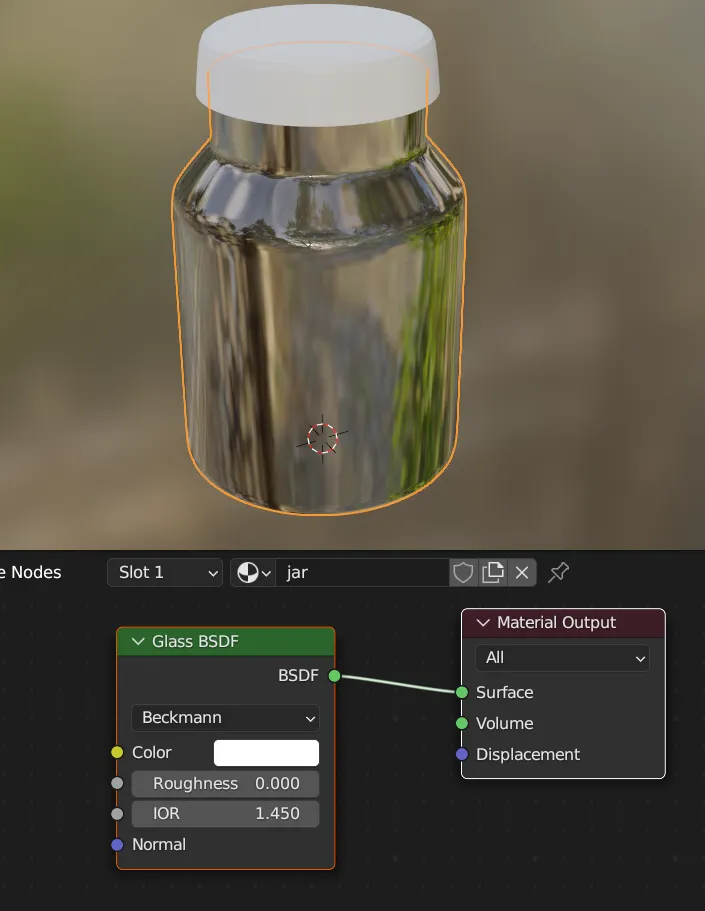
Task: Click the IOR 1.450 field
Action: point(226,814)
